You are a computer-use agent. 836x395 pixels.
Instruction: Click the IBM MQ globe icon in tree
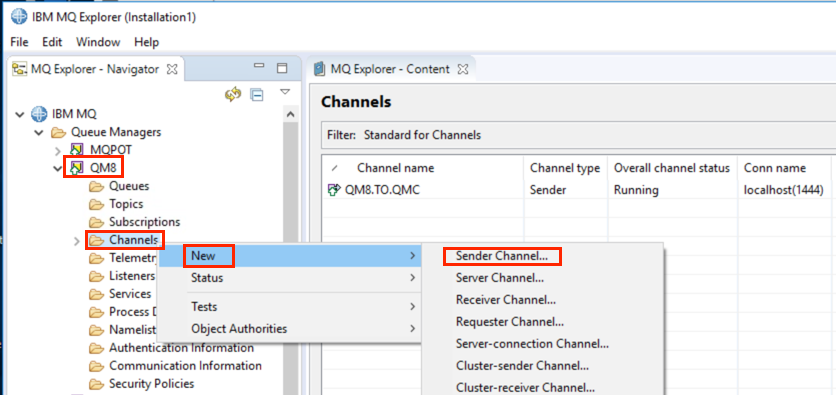39,114
